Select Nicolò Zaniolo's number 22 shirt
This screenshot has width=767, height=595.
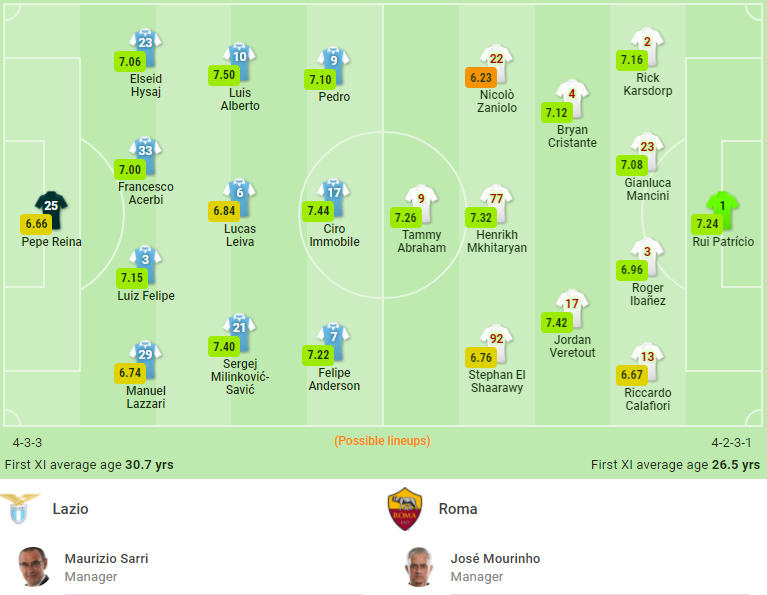[x=496, y=64]
